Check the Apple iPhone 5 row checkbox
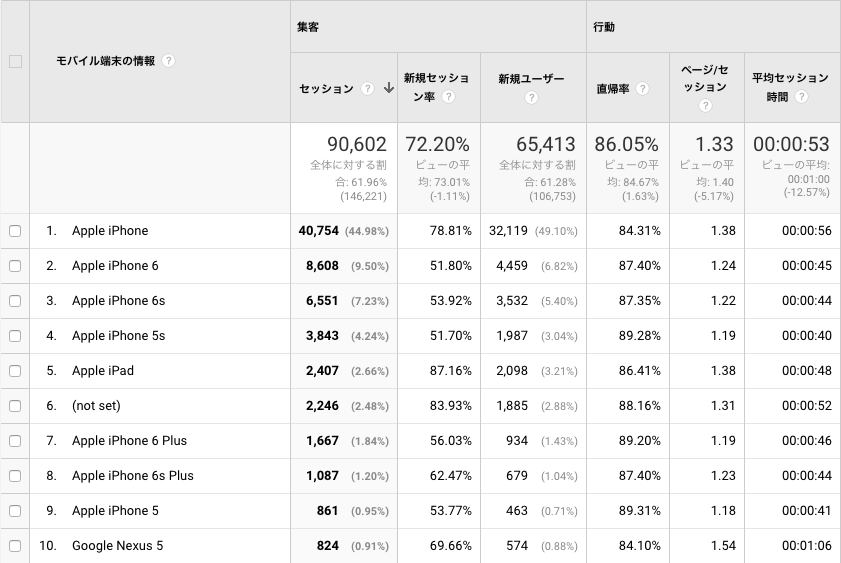 [15, 511]
